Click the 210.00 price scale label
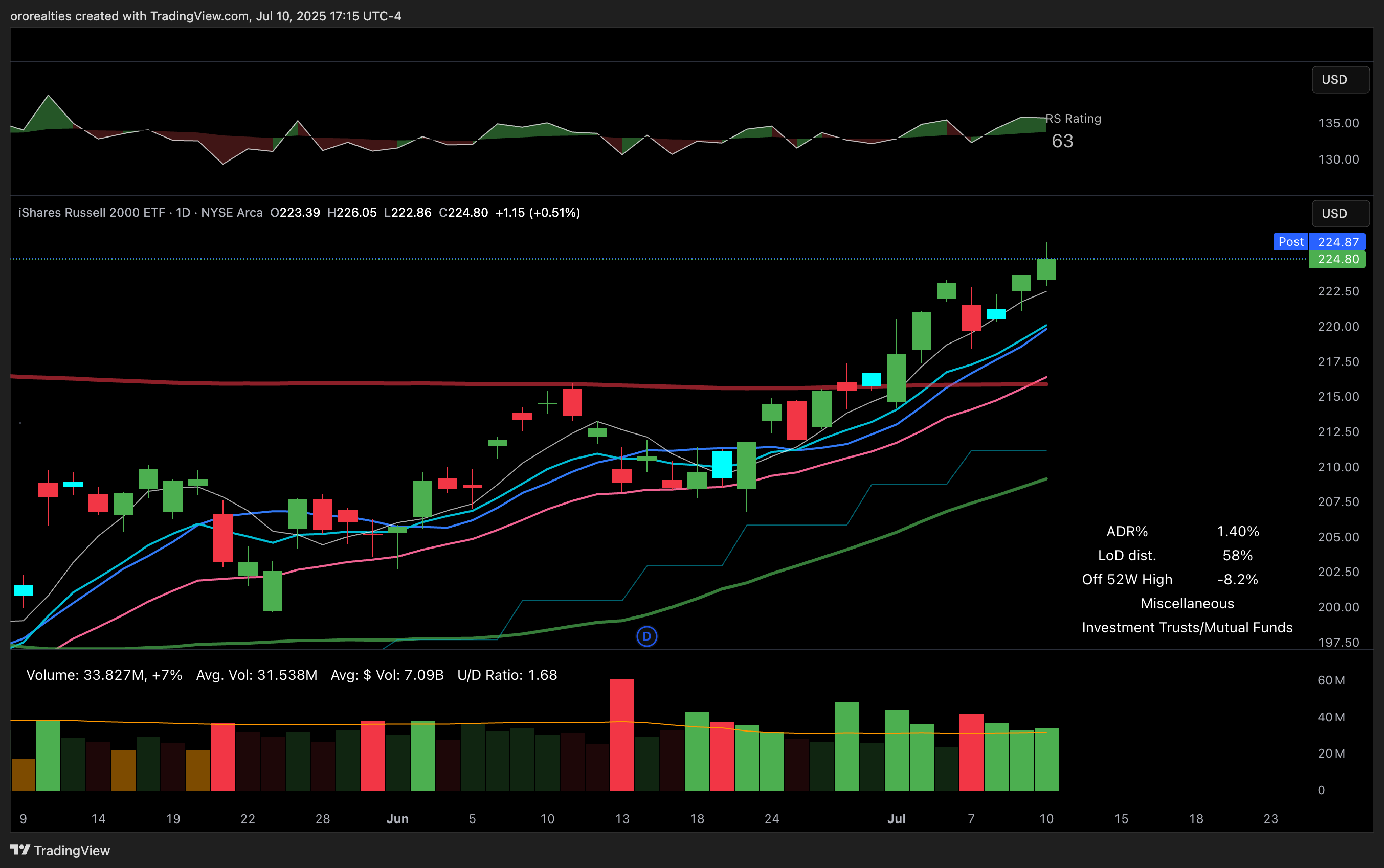The height and width of the screenshot is (868, 1384). pyautogui.click(x=1338, y=467)
